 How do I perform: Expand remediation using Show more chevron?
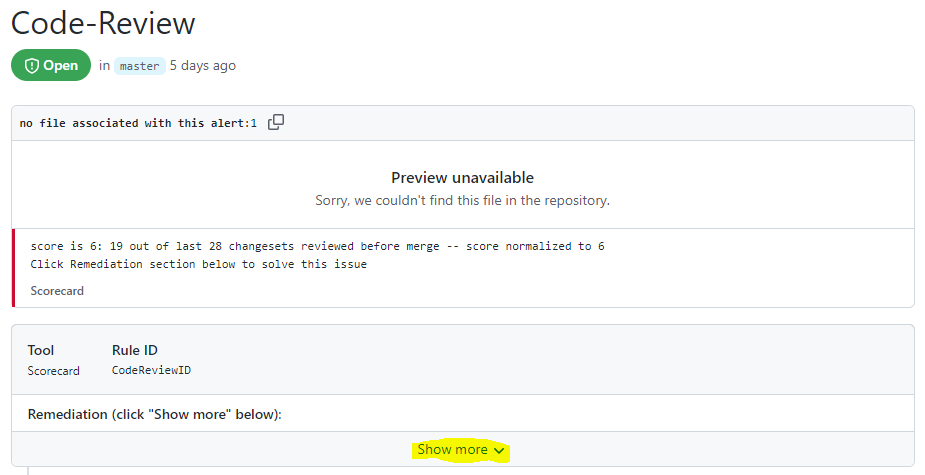tap(499, 451)
